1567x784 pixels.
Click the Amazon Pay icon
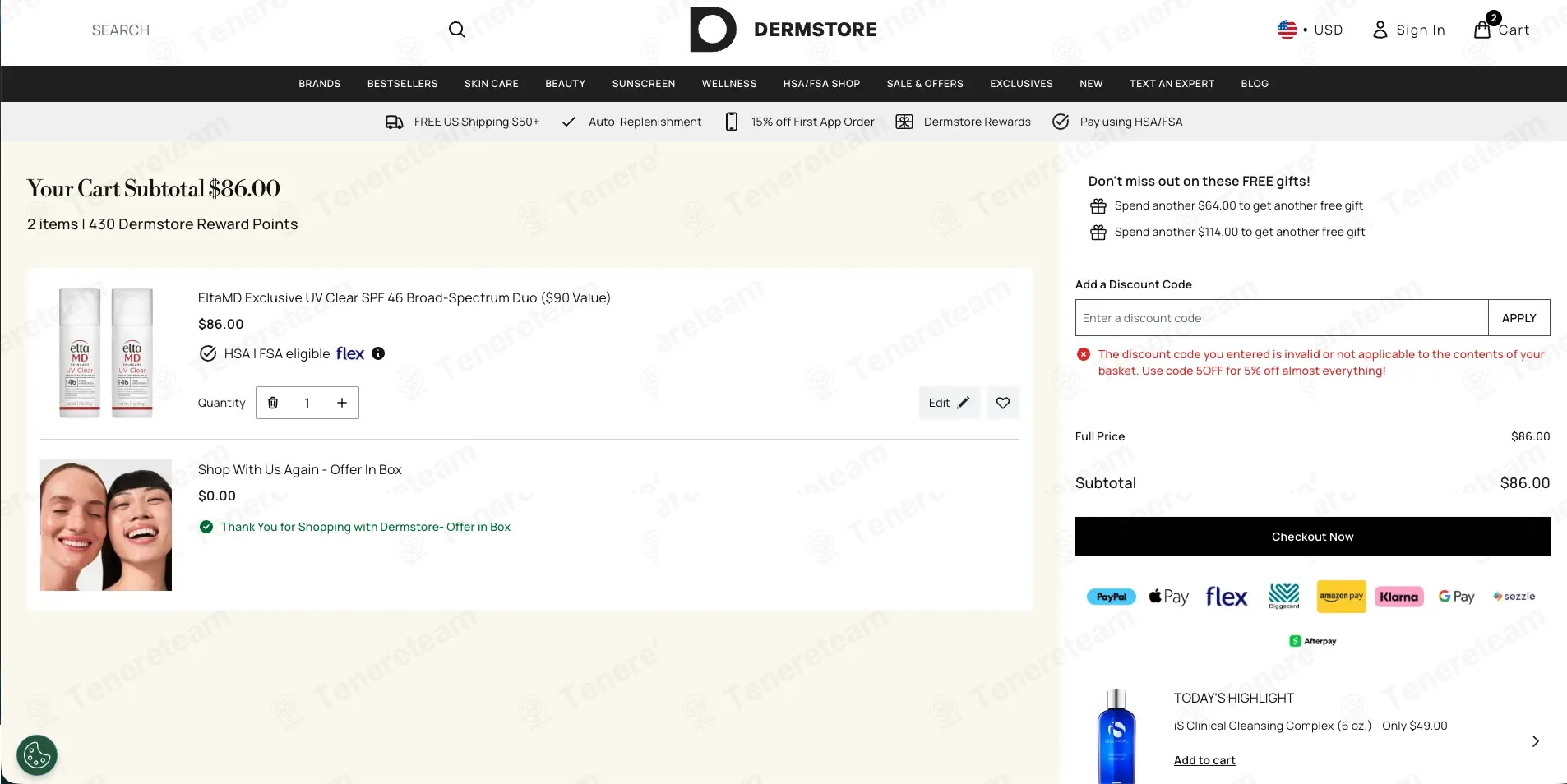1342,597
